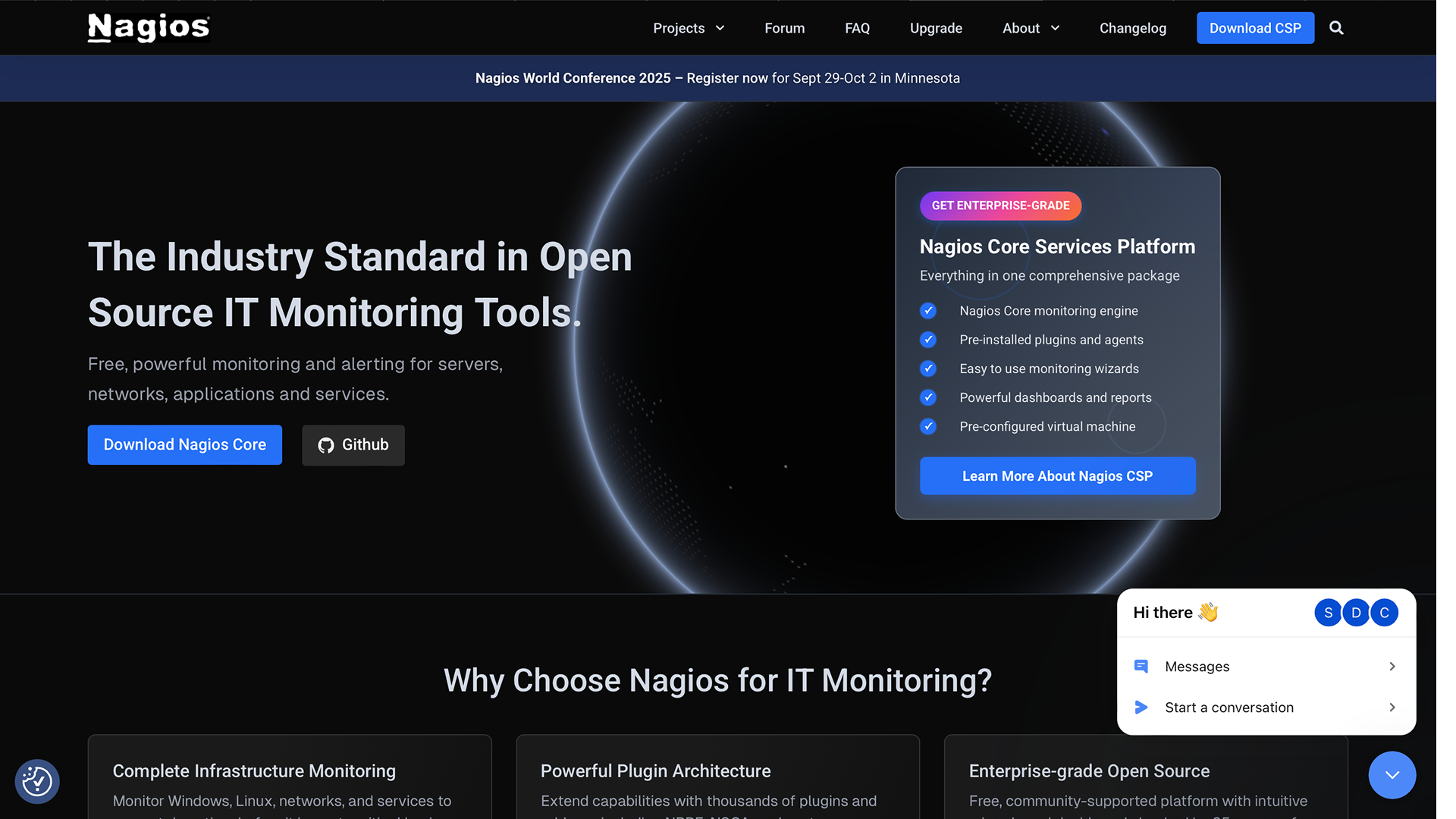Screen dimensions: 1456x819
Task: Click Enterprise-grade Open Source card title
Action: click(1089, 771)
